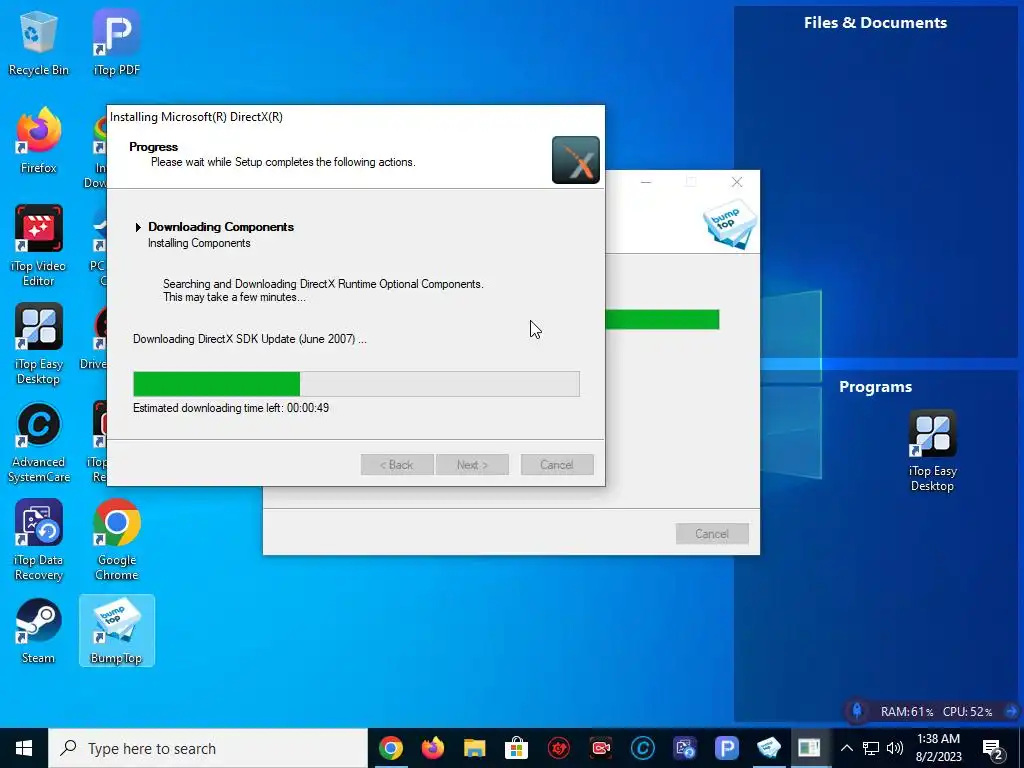Open the Windows Start menu
This screenshot has width=1024, height=768.
pos(24,748)
